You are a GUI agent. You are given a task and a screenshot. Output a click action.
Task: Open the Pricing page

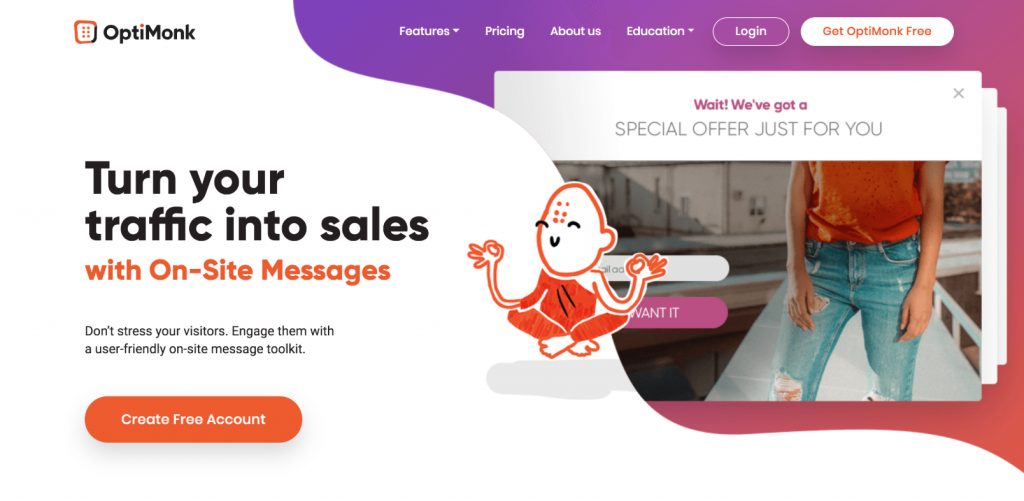click(x=504, y=31)
